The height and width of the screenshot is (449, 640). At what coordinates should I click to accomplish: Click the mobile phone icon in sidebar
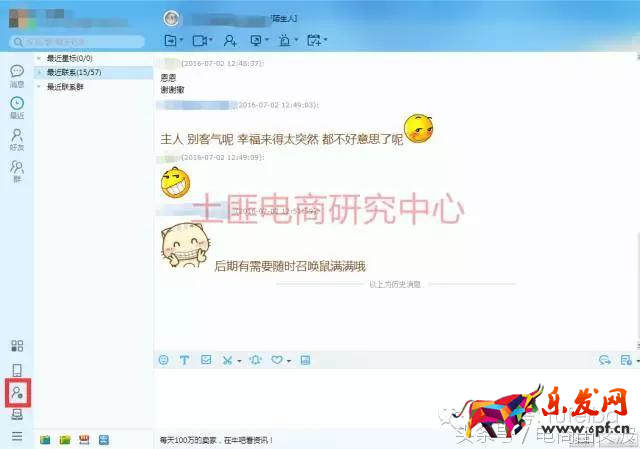(x=17, y=371)
